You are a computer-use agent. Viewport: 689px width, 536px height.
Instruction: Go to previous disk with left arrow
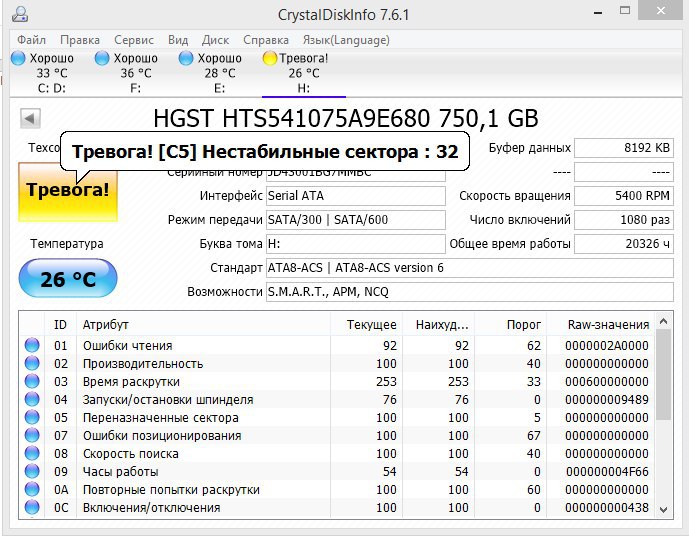[x=30, y=118]
